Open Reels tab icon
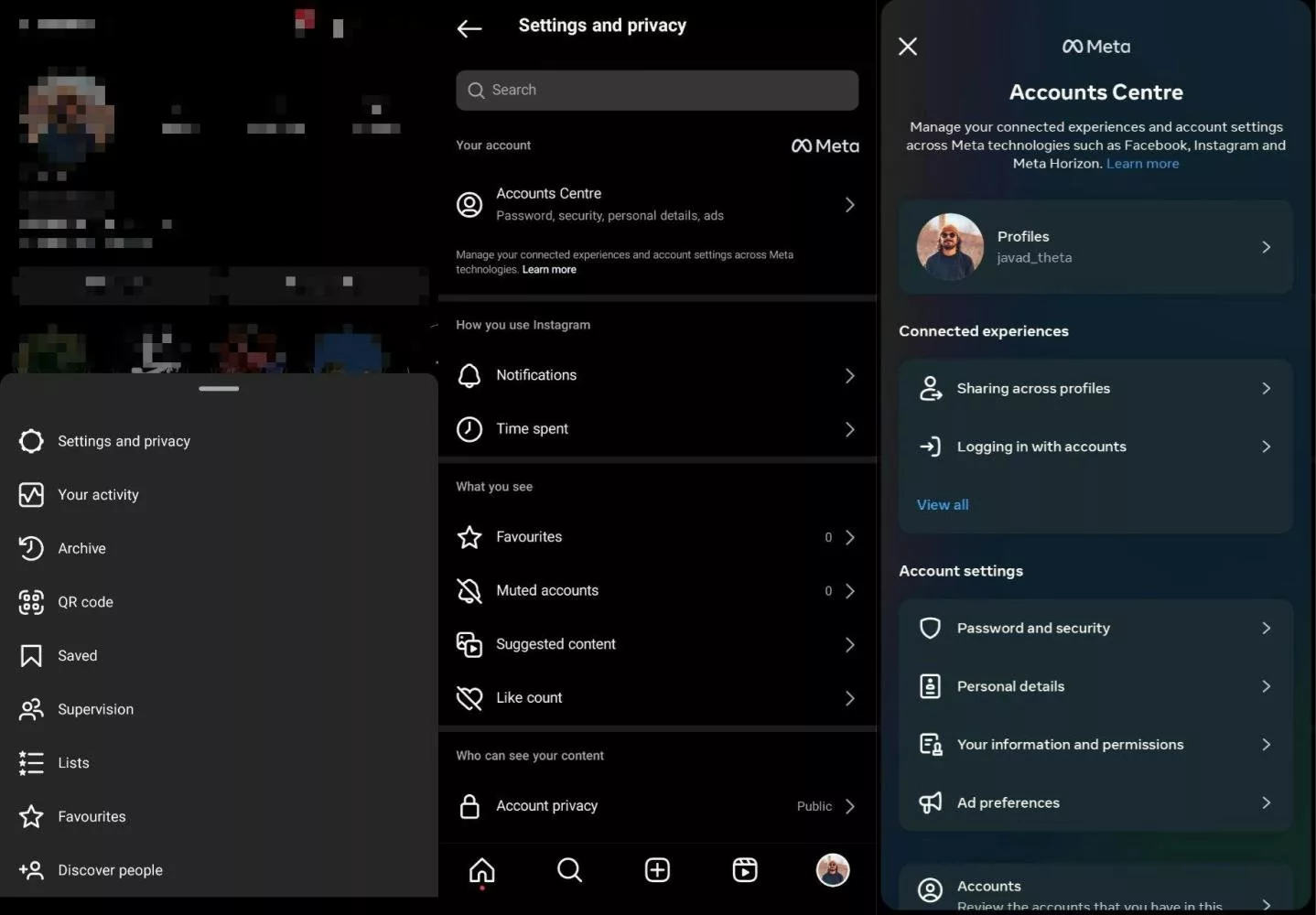Image resolution: width=1316 pixels, height=915 pixels. coord(745,870)
